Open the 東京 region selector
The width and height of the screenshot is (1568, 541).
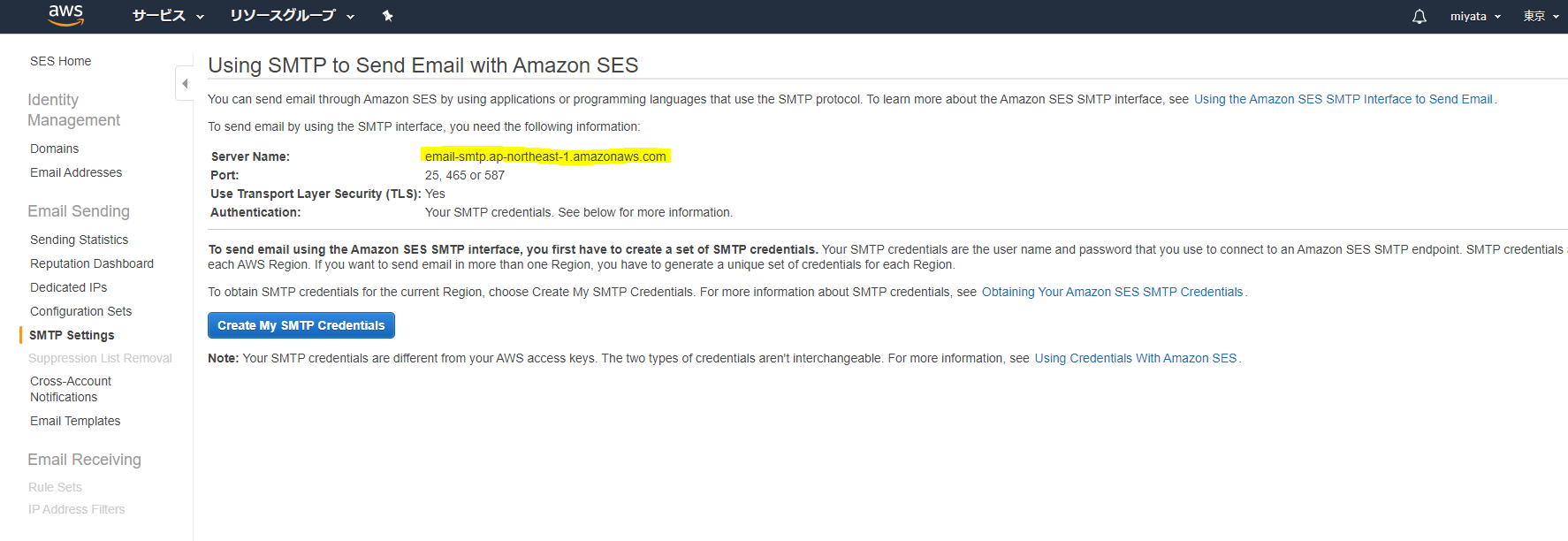[x=1541, y=17]
